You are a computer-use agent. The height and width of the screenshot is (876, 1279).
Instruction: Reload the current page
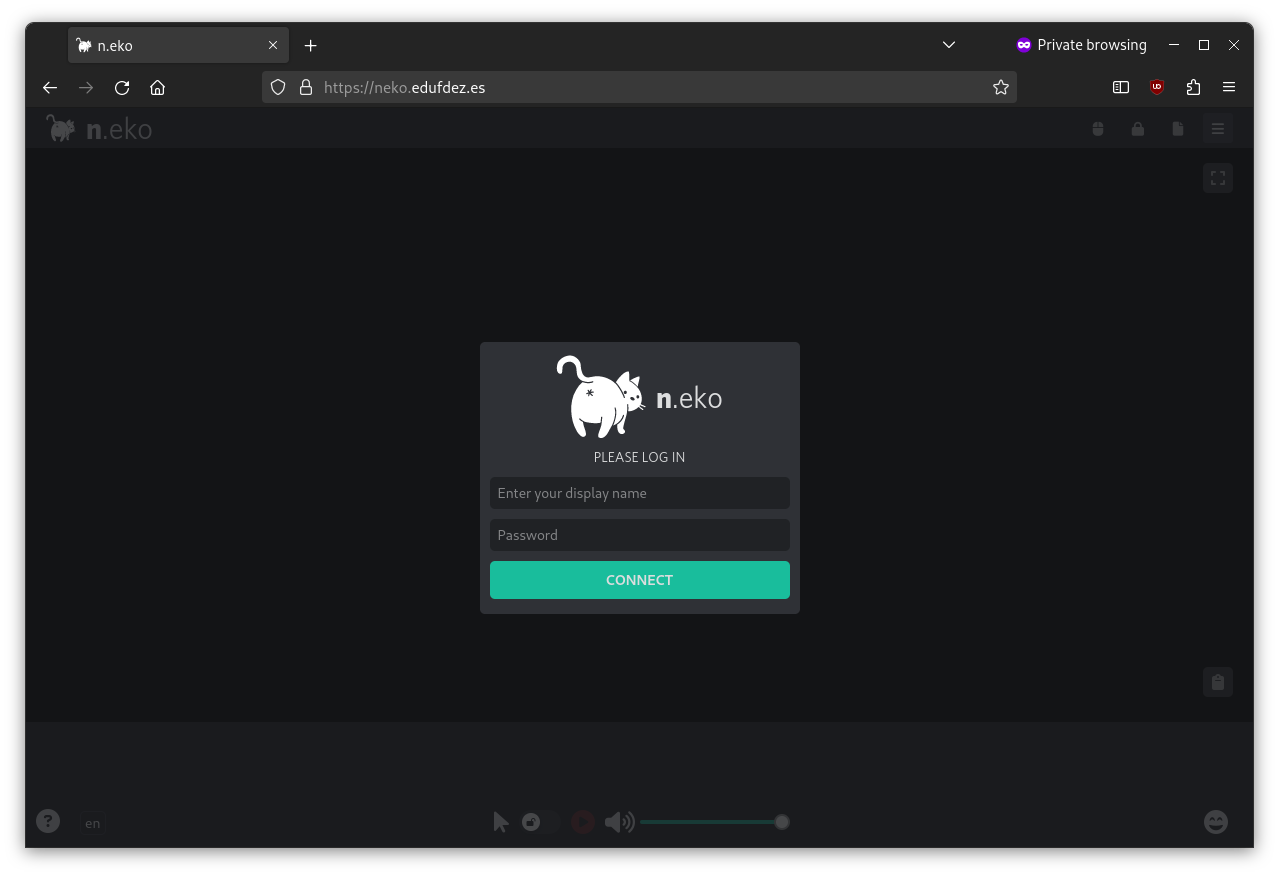(x=122, y=87)
